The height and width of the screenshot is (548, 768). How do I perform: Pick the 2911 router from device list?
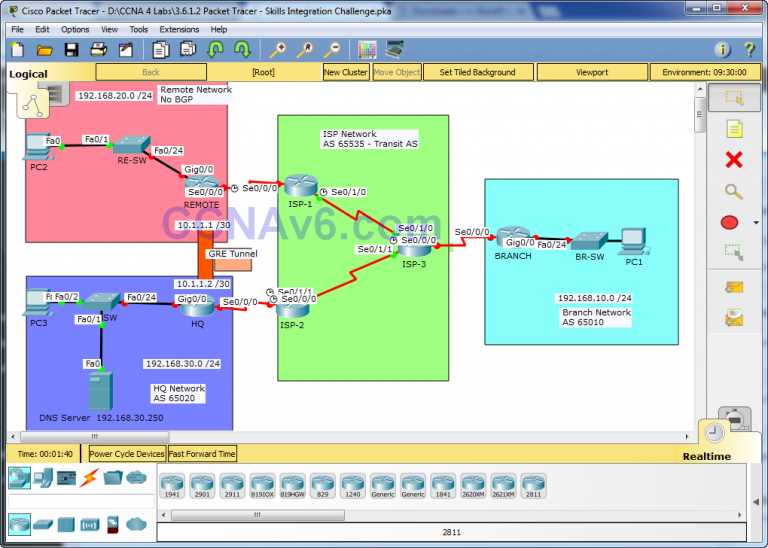click(232, 486)
